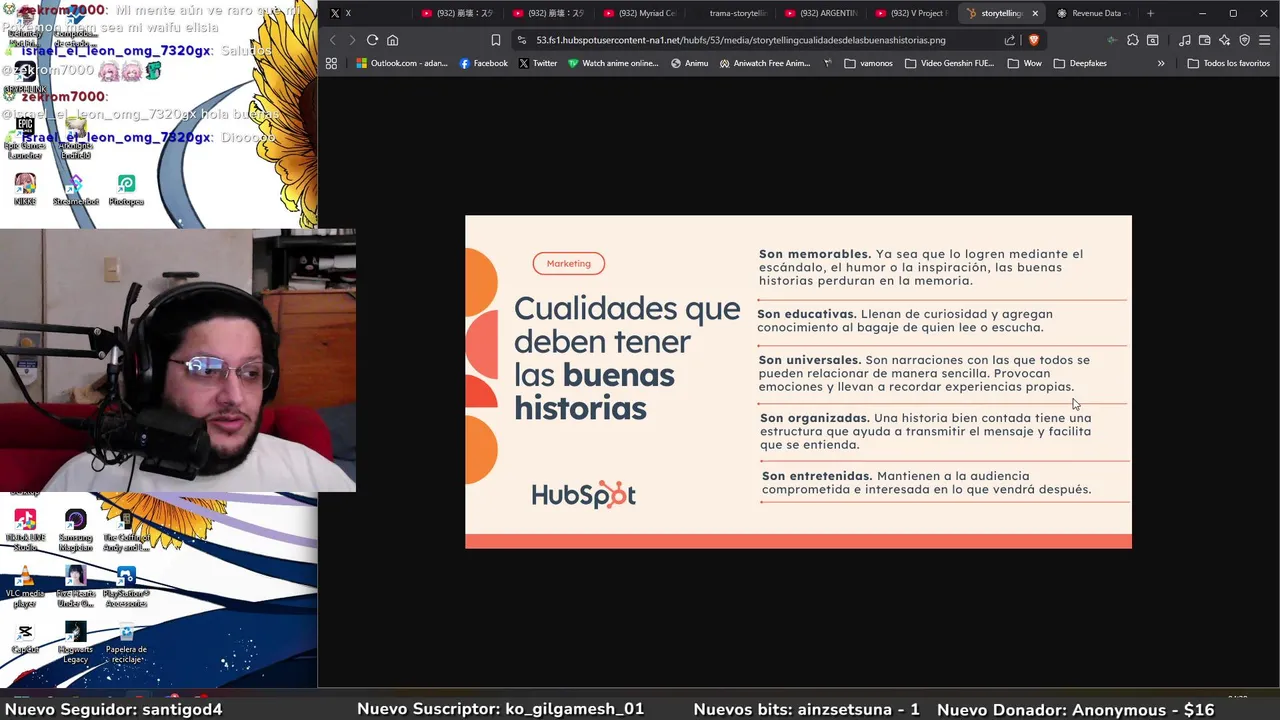The width and height of the screenshot is (1280, 720).
Task: Open the Brave wallet toolbar icon
Action: (1205, 40)
